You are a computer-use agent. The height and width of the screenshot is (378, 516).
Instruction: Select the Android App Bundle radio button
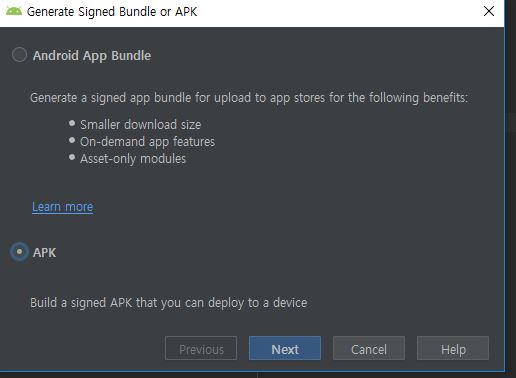19,55
